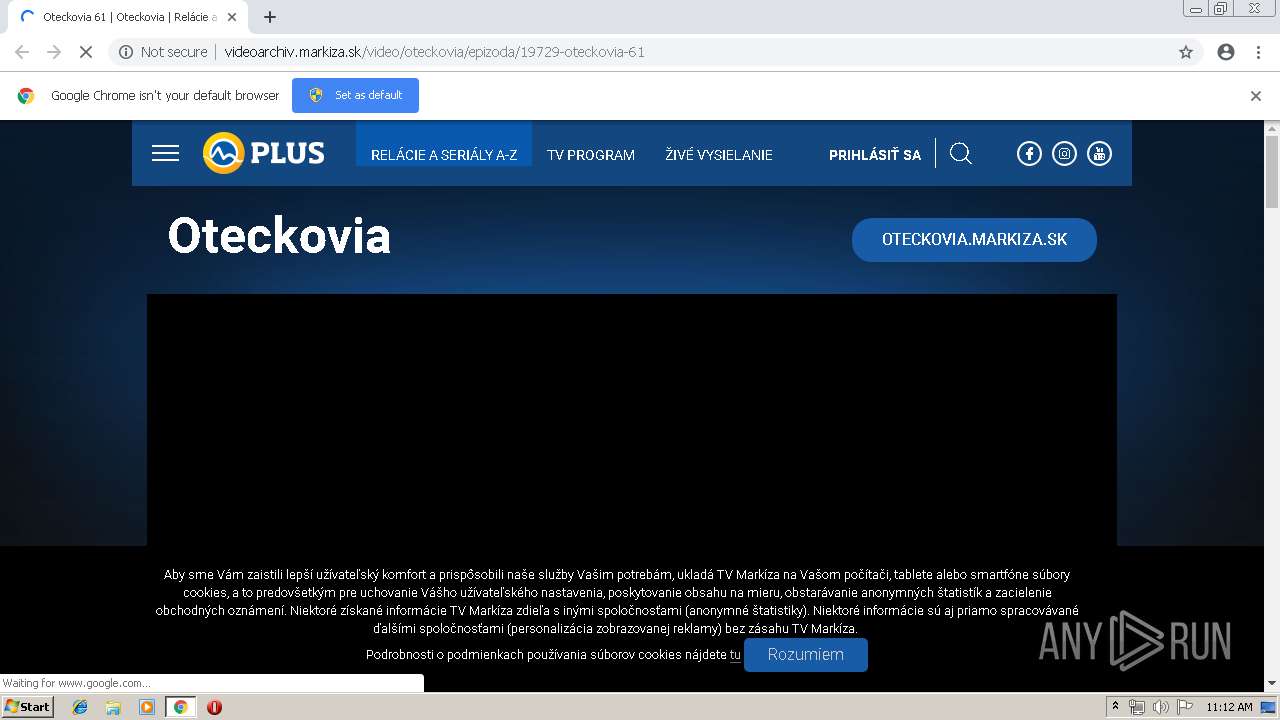
Task: Stop loading the page
Action: coord(85,52)
